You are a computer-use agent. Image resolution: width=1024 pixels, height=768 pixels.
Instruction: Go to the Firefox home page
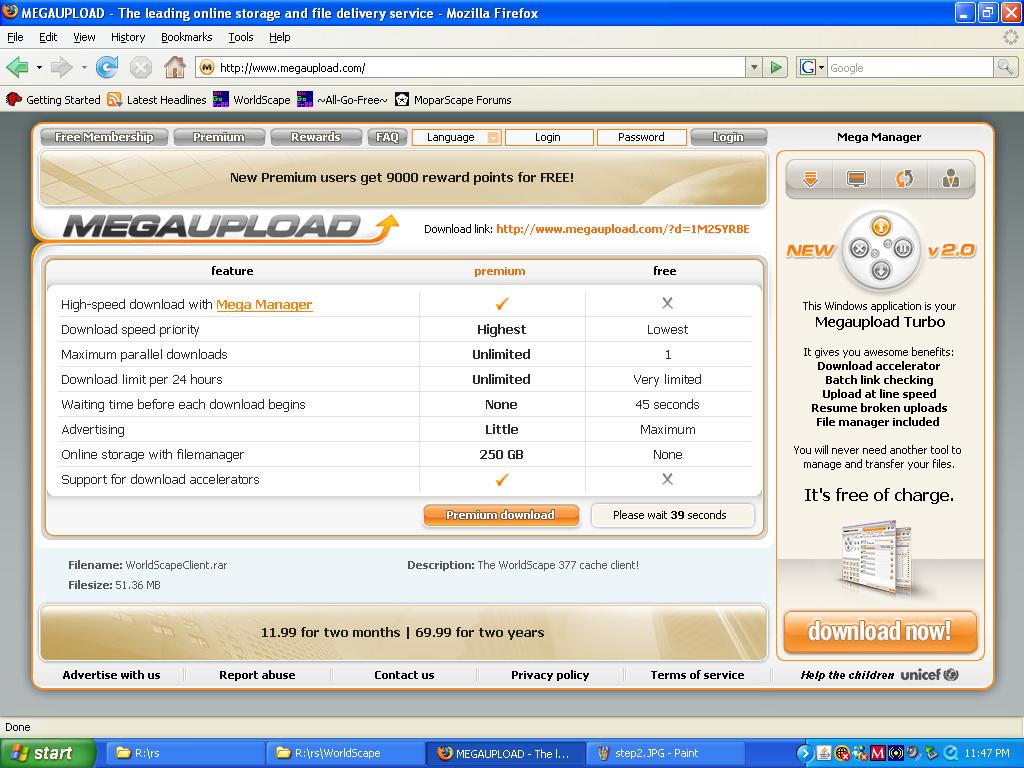pyautogui.click(x=174, y=67)
